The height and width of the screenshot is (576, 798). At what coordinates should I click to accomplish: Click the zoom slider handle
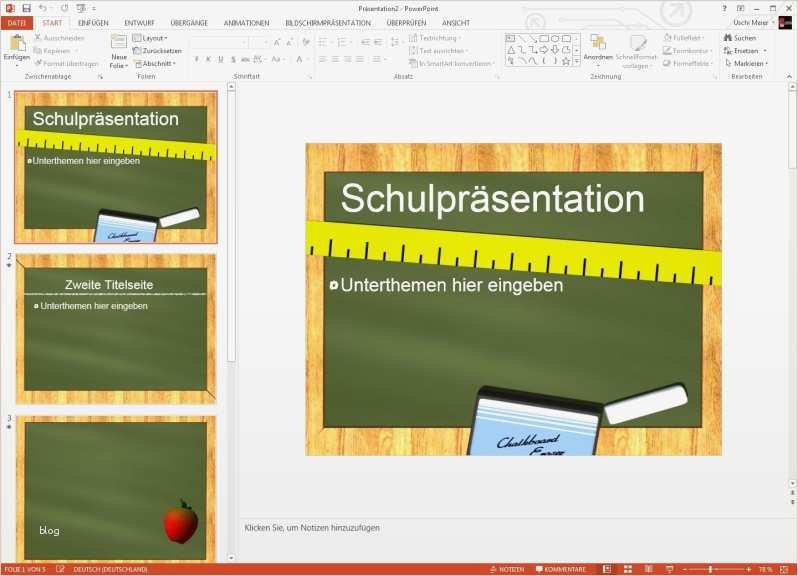click(710, 569)
